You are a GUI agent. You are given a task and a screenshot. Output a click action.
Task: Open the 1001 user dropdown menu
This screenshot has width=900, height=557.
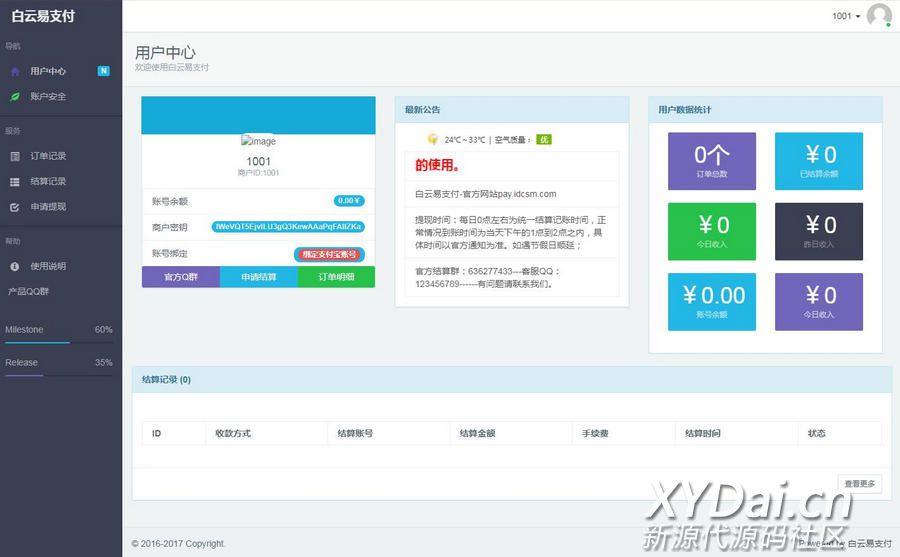point(846,16)
